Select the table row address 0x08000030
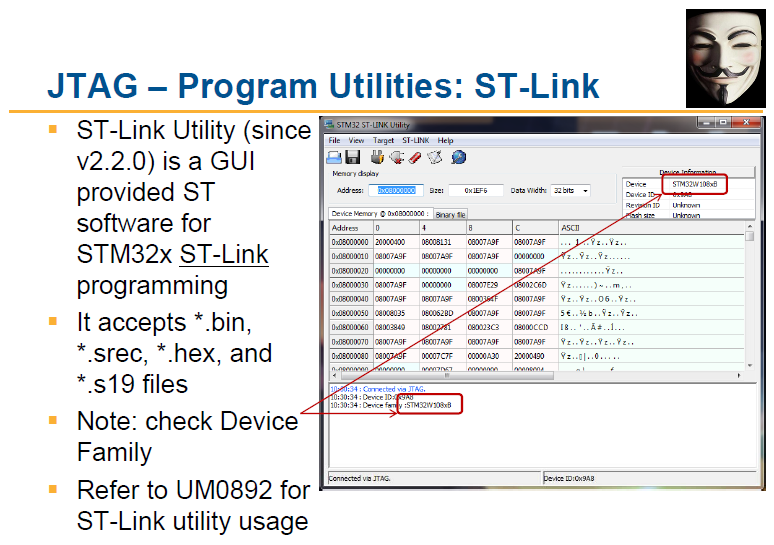774x545 pixels. point(350,285)
